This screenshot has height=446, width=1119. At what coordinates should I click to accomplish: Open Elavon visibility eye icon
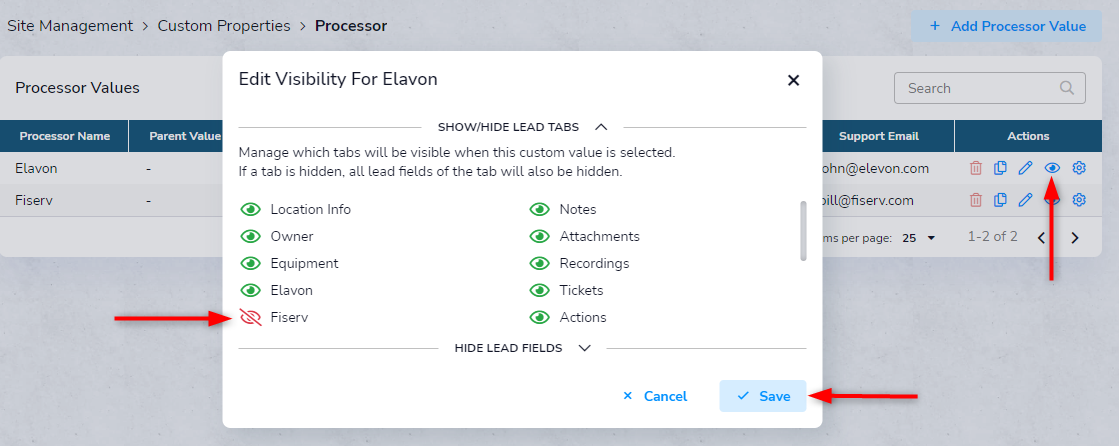click(x=1052, y=168)
